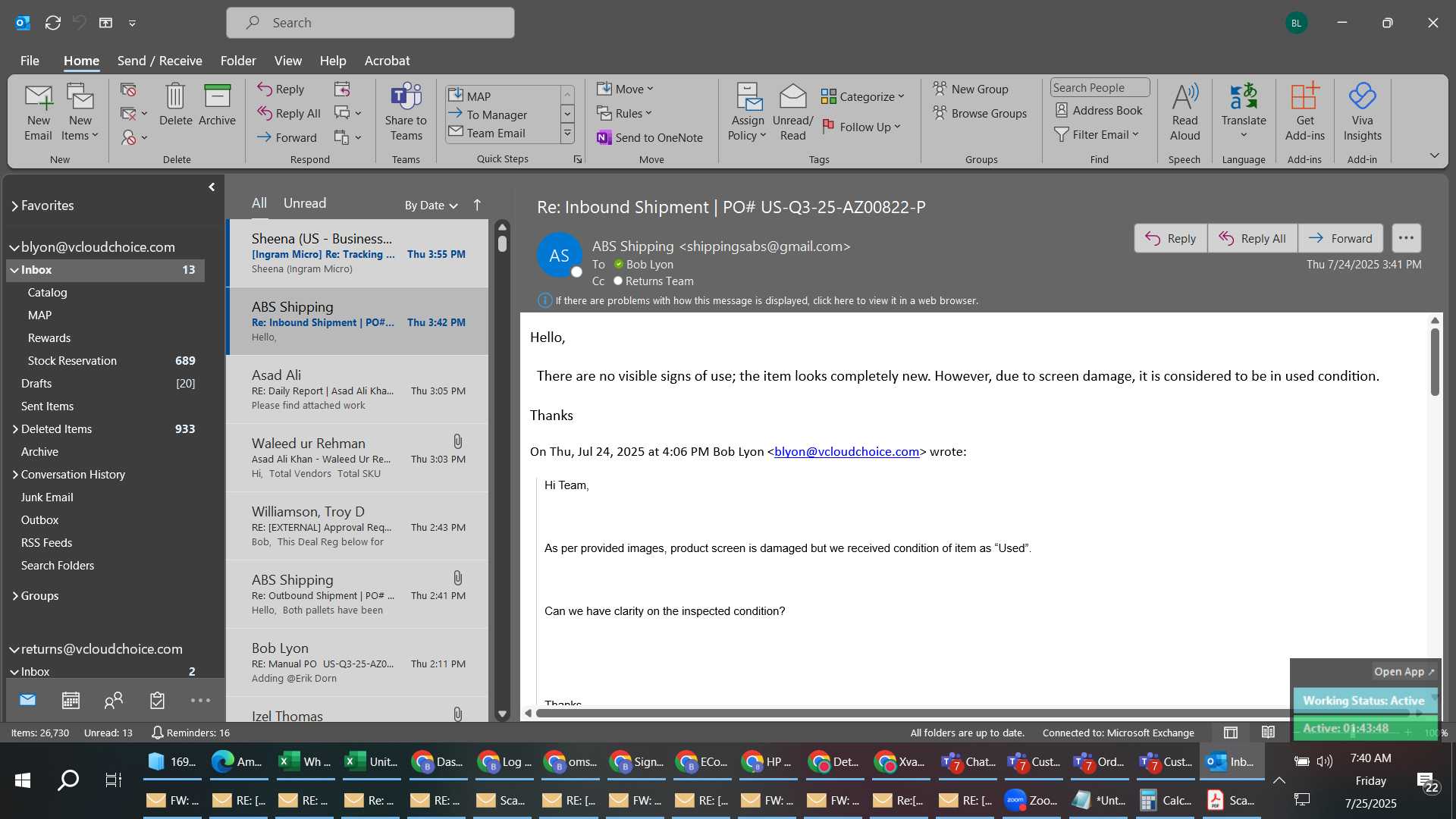Click Reply All in reading pane
The height and width of the screenshot is (819, 1456).
(1252, 238)
